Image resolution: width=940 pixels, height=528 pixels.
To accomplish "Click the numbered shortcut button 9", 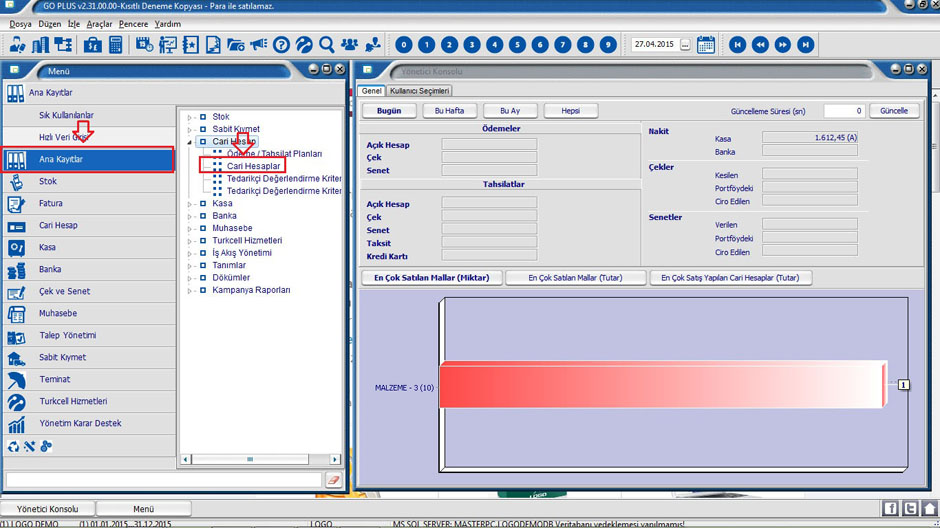I will (608, 45).
